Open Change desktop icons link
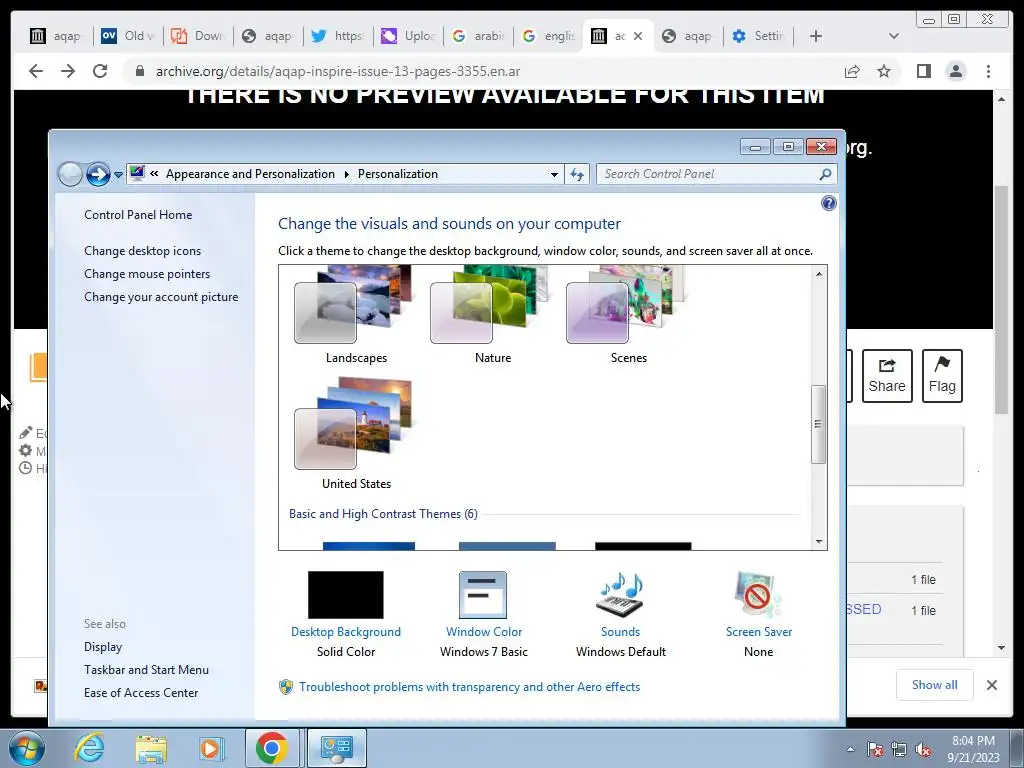The width and height of the screenshot is (1024, 768). (x=142, y=251)
